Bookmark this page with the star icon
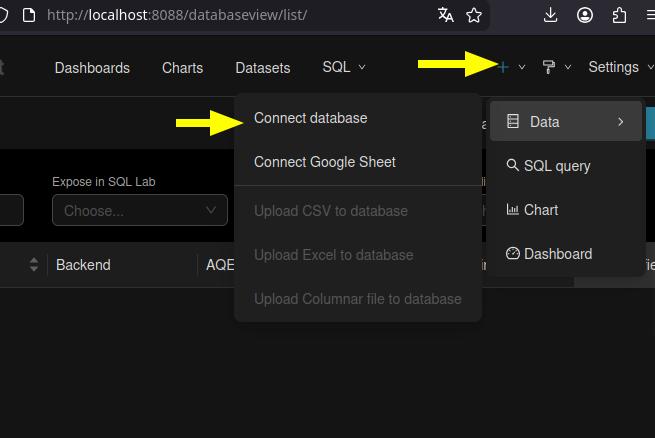 click(474, 15)
